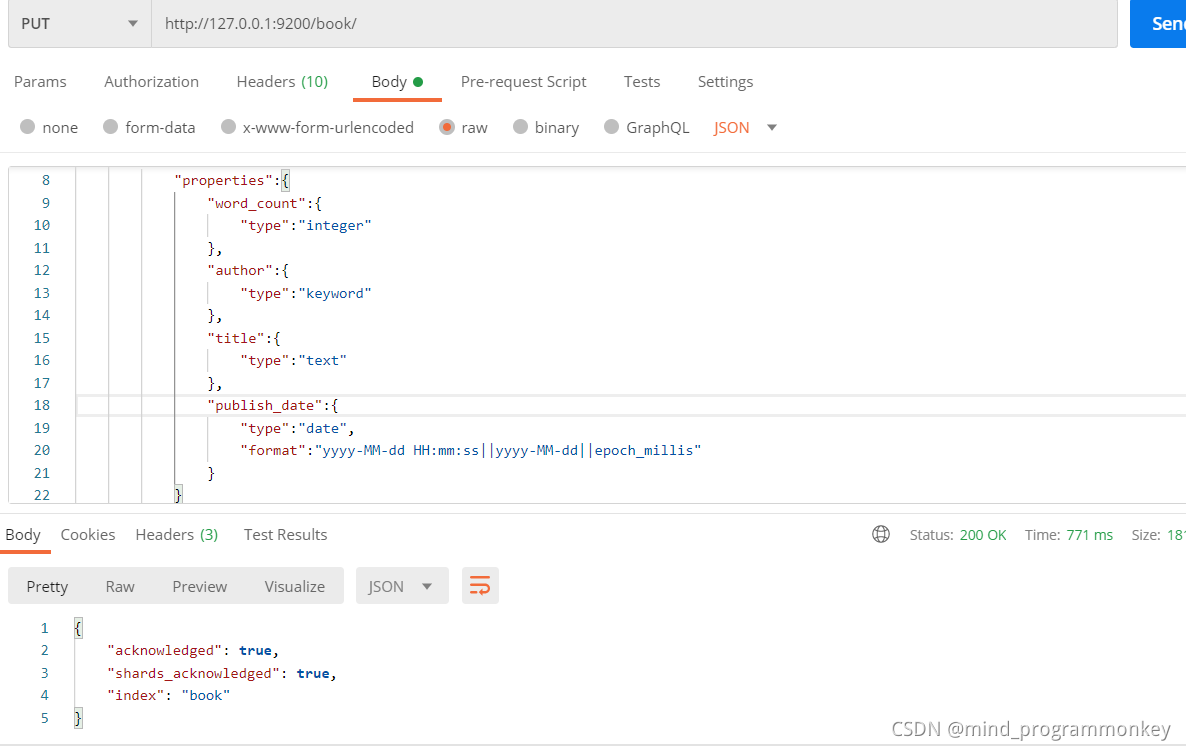1186x750 pixels.
Task: Click line number 22 in the request editor
Action: coord(42,495)
